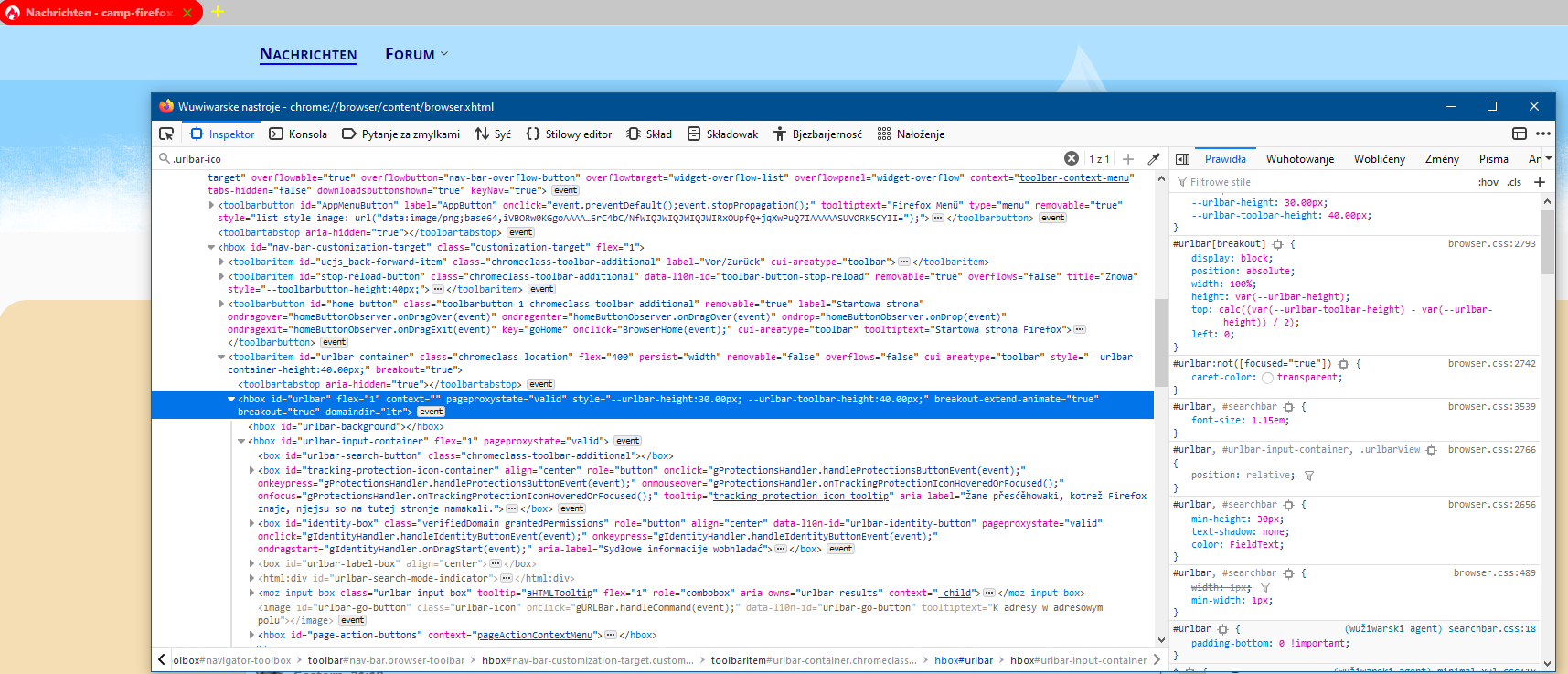Switch to the Konsola tab
The width and height of the screenshot is (1568, 674).
[x=298, y=134]
